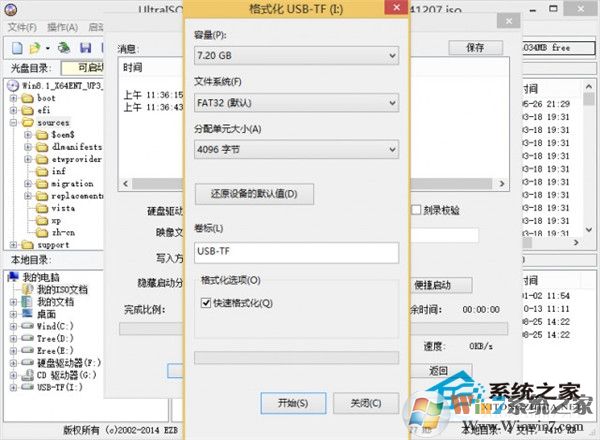Open the 文件(F) menu
The image size is (600, 440).
pyautogui.click(x=22, y=27)
